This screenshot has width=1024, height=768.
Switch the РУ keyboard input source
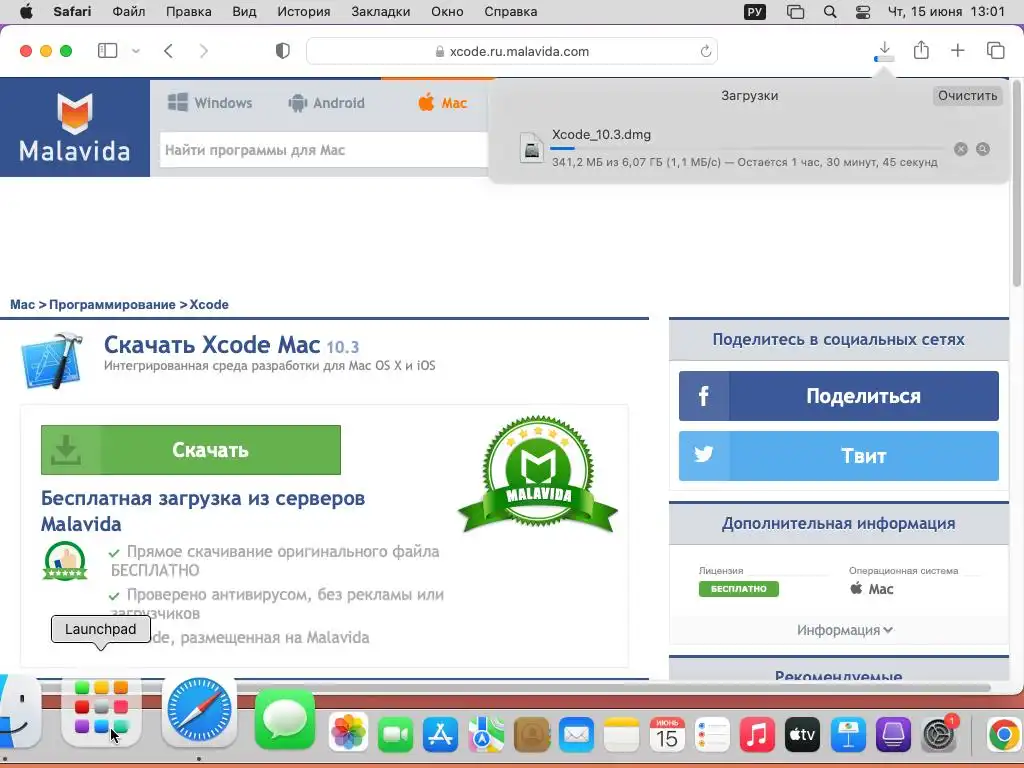click(755, 12)
